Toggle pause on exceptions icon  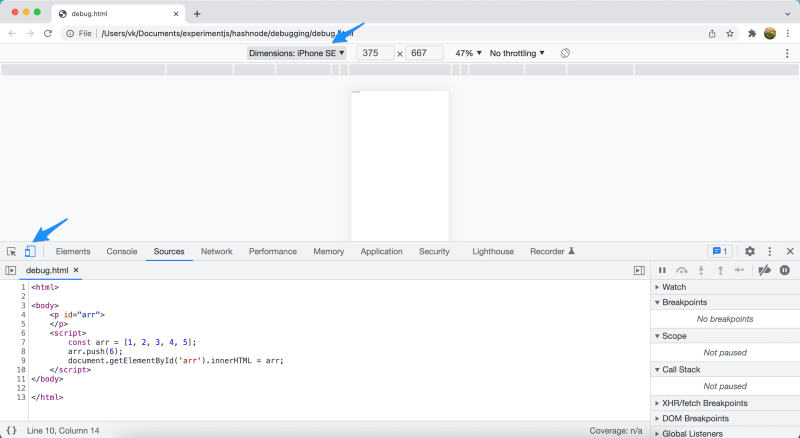tap(785, 271)
